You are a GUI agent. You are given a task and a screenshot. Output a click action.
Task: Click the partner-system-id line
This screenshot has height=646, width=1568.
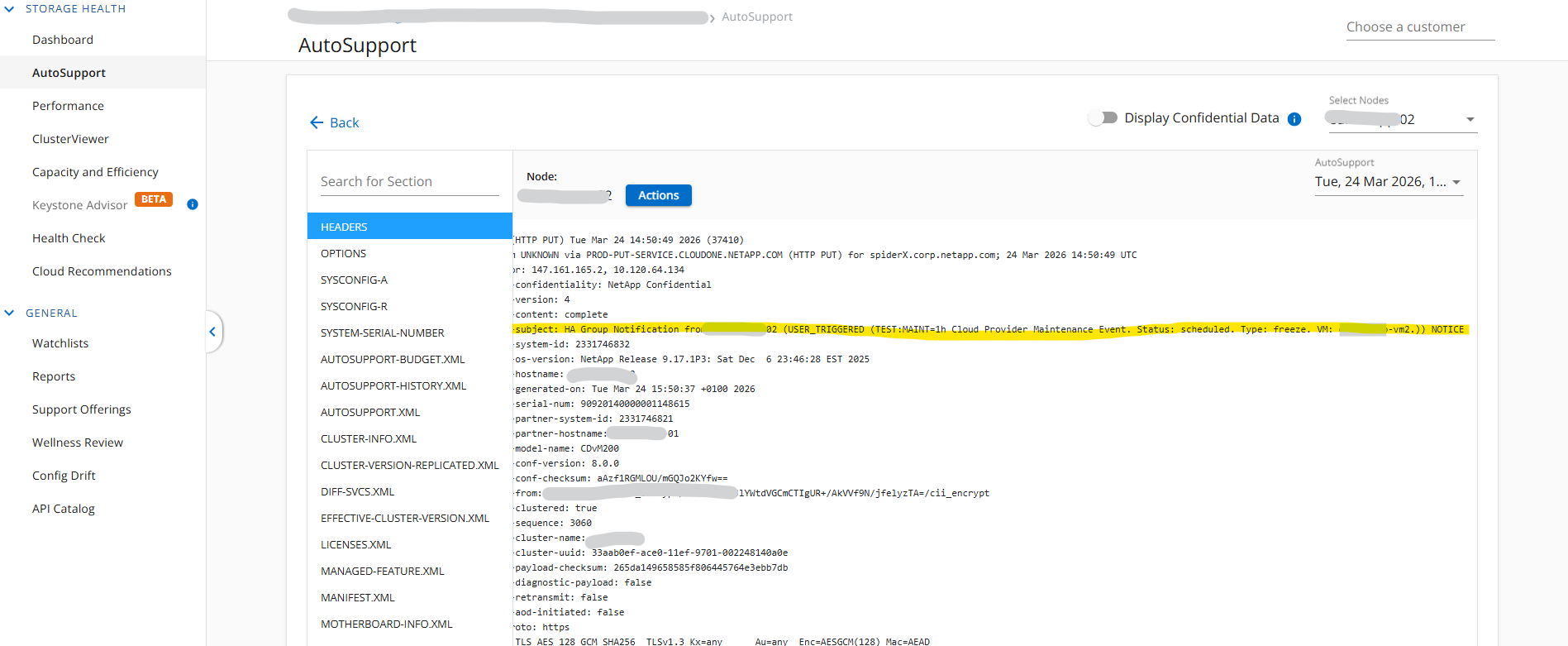(x=593, y=419)
